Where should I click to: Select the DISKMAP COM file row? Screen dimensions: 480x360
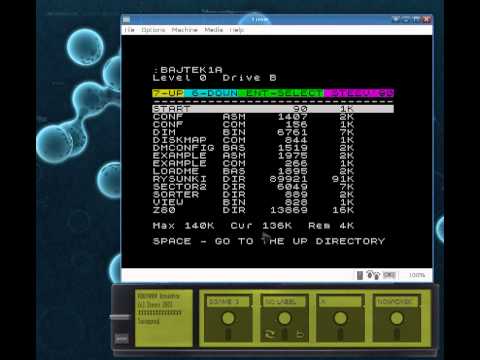pyautogui.click(x=253, y=140)
